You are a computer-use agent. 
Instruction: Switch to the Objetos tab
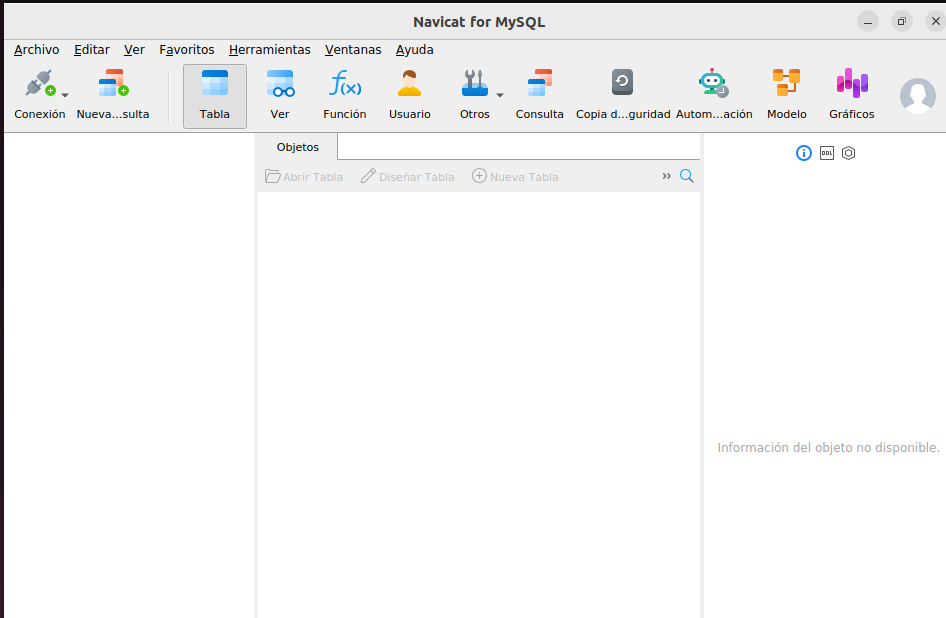point(297,147)
